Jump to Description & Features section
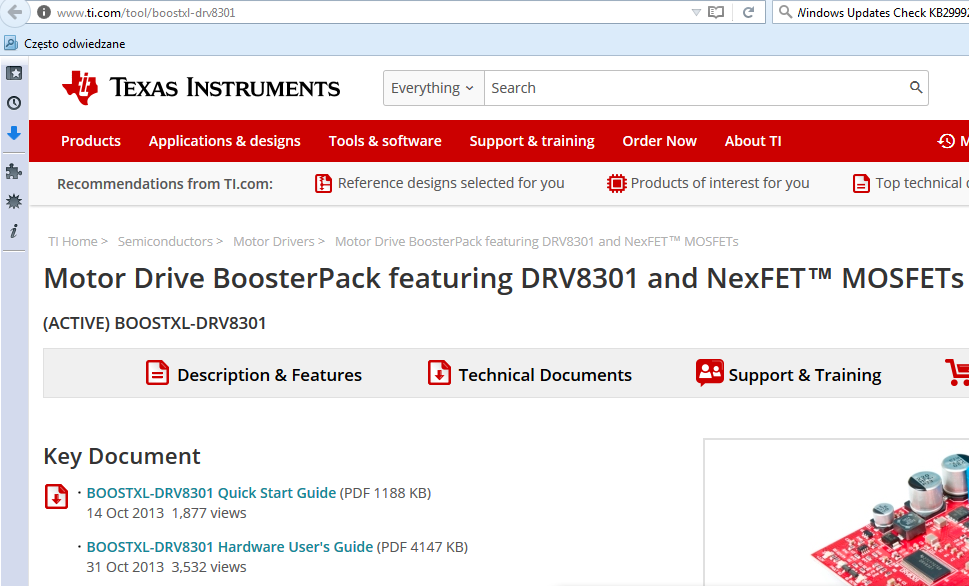 pyautogui.click(x=269, y=375)
